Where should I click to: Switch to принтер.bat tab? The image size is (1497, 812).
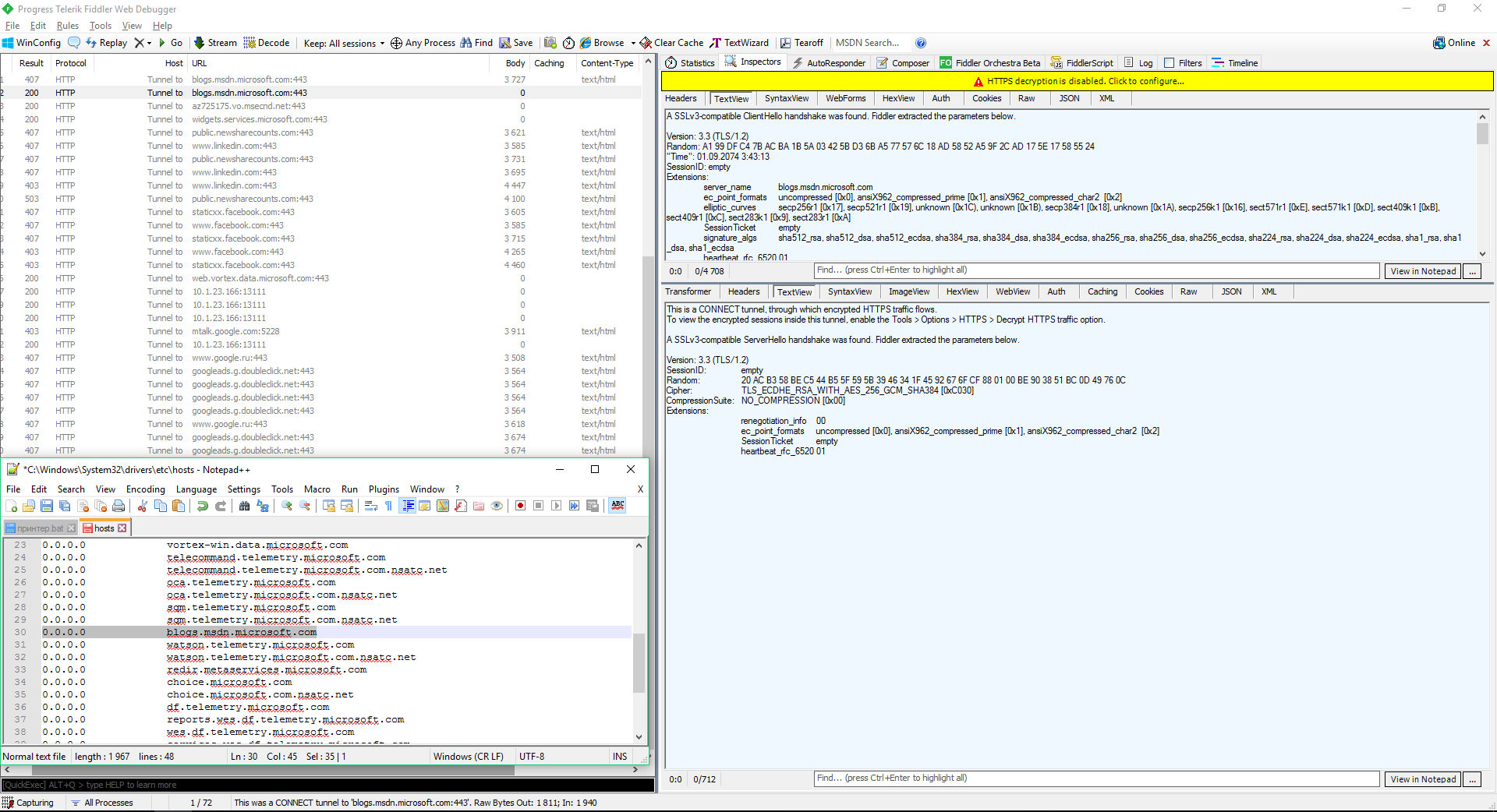pyautogui.click(x=39, y=528)
